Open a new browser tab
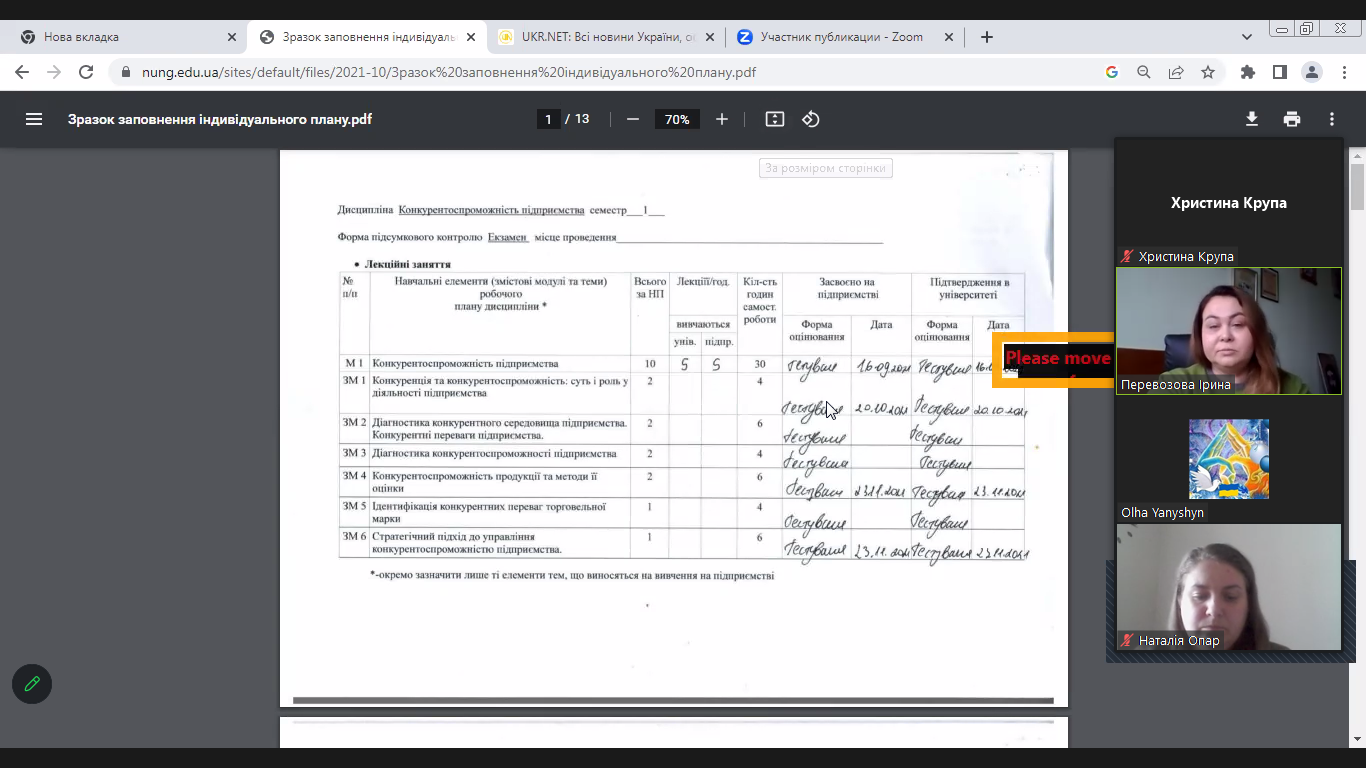Image resolution: width=1366 pixels, height=768 pixels. 987,37
